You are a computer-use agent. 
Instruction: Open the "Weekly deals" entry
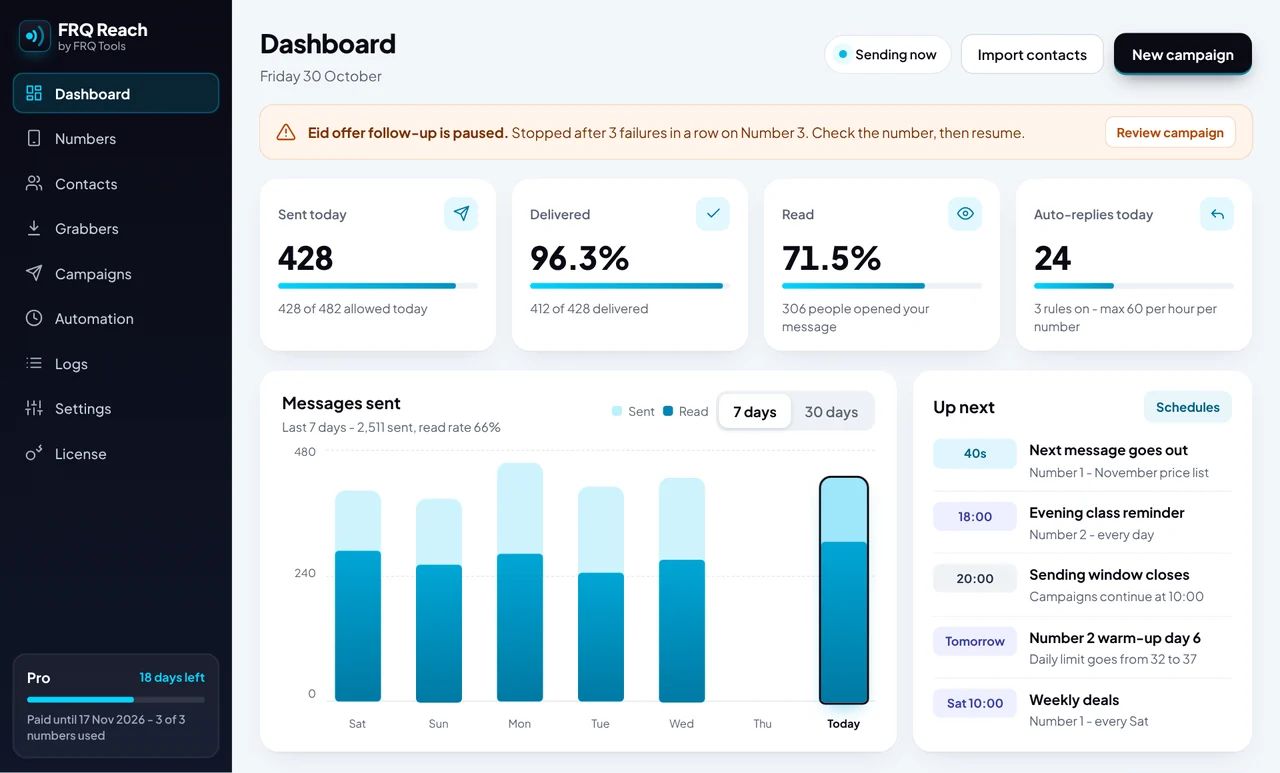tap(1082, 710)
